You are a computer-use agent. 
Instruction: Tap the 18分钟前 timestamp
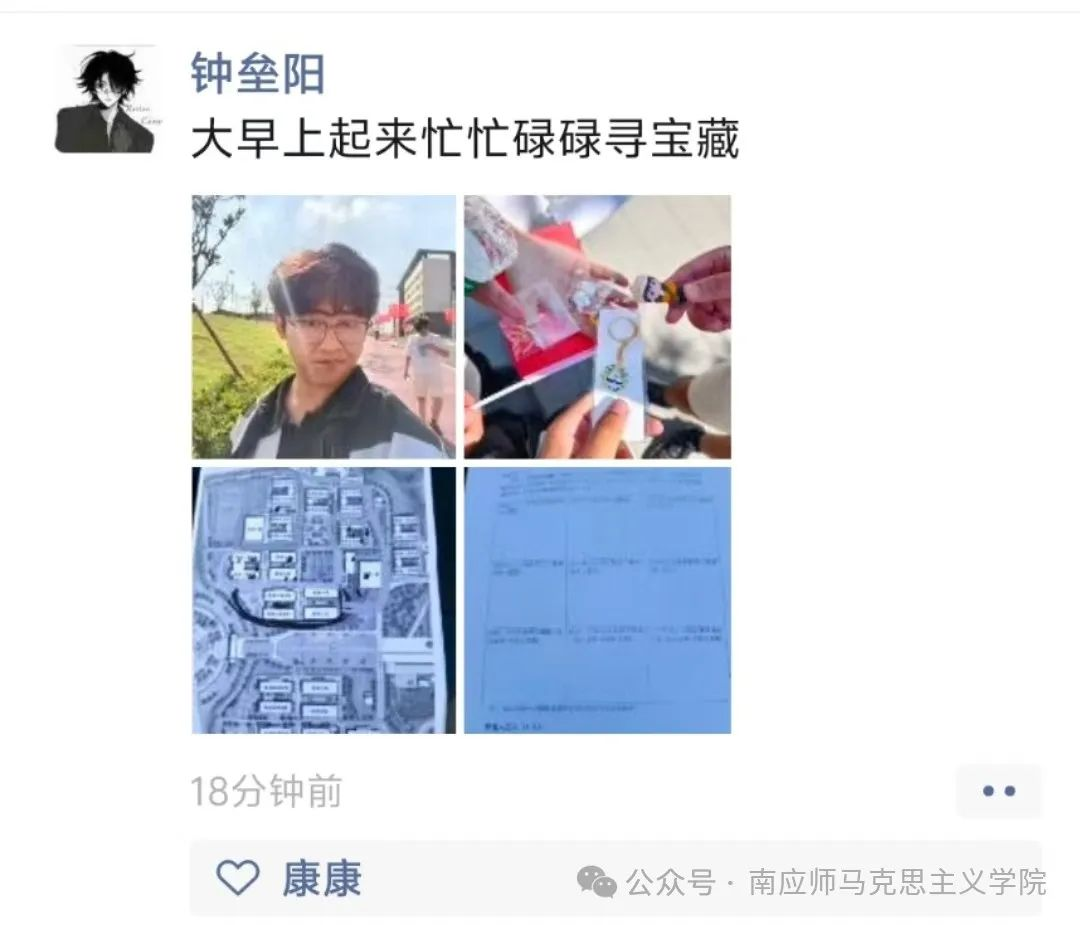[x=266, y=791]
